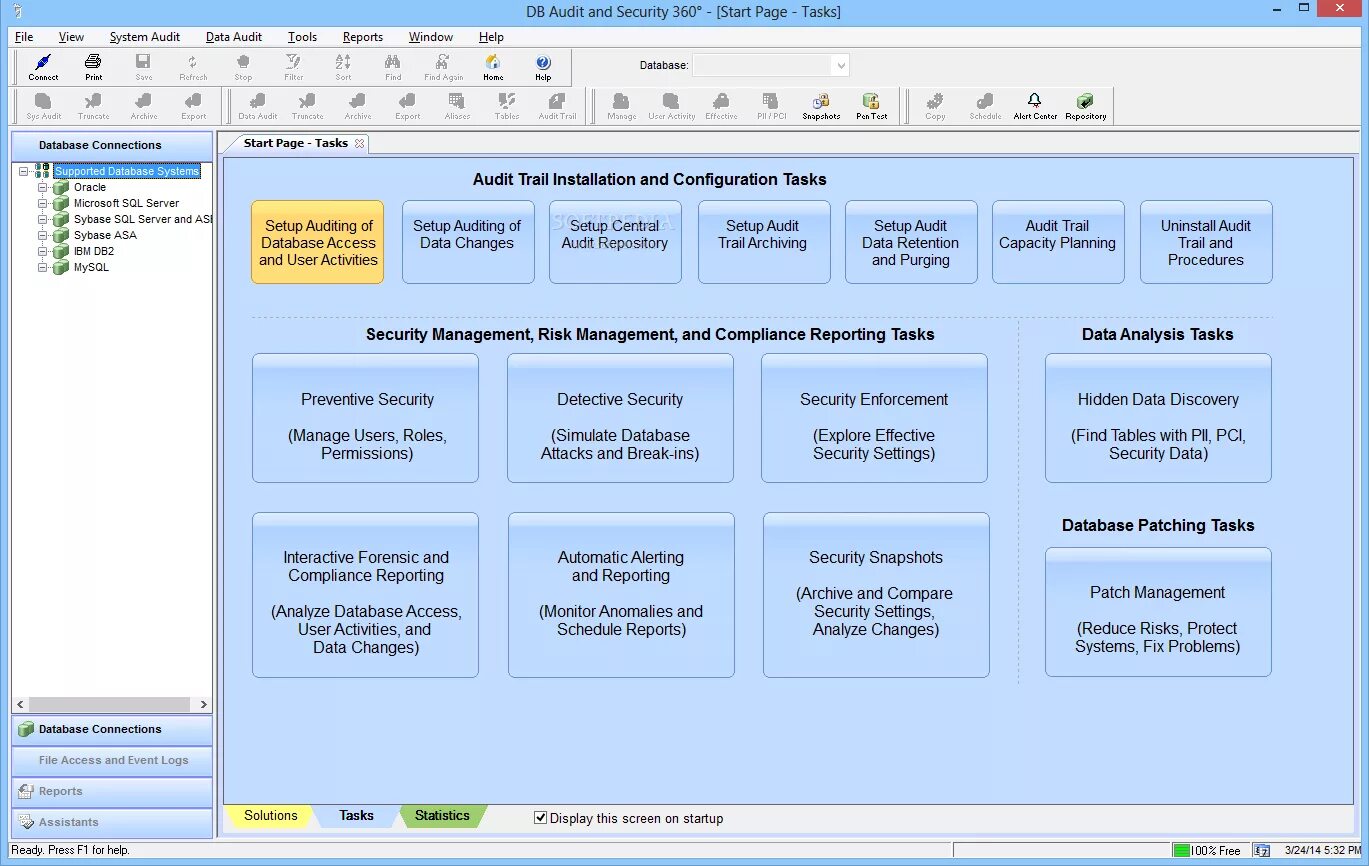The width and height of the screenshot is (1369, 866).
Task: Open Uninstall Audit Trail and Procedures task
Action: coord(1206,242)
